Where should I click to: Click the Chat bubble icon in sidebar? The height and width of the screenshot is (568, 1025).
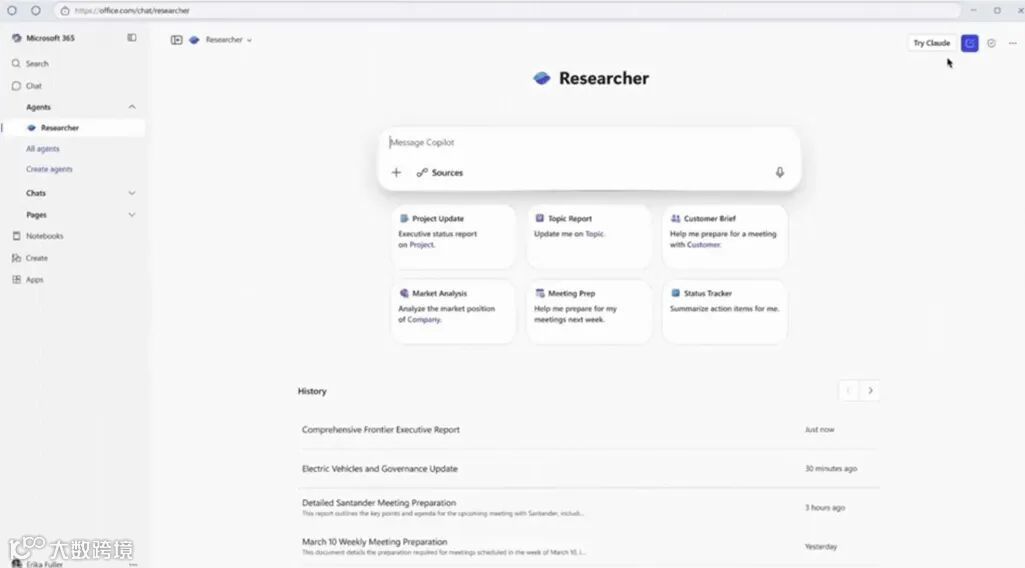(x=16, y=86)
